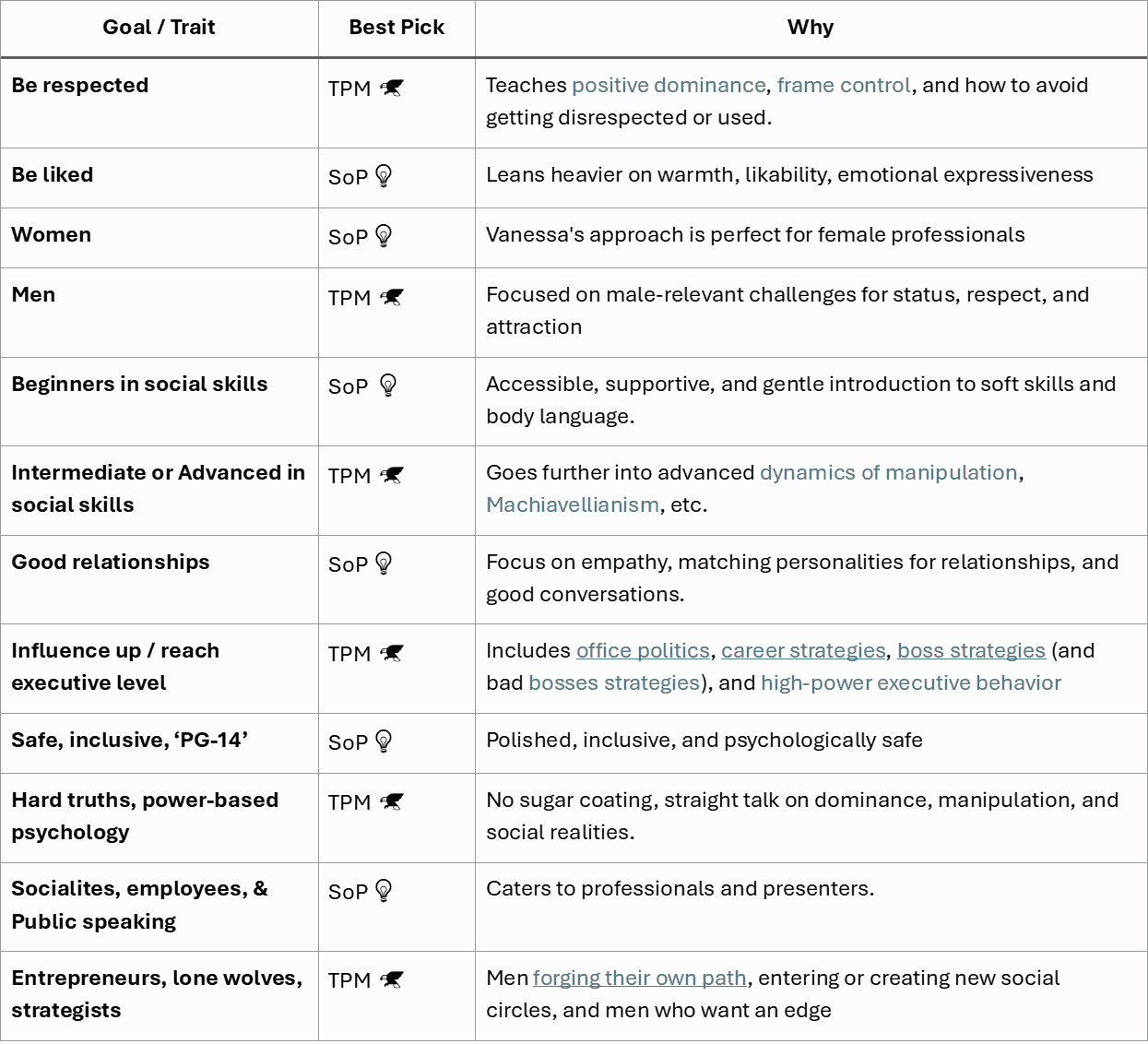Click the boss strategies link

[971, 651]
